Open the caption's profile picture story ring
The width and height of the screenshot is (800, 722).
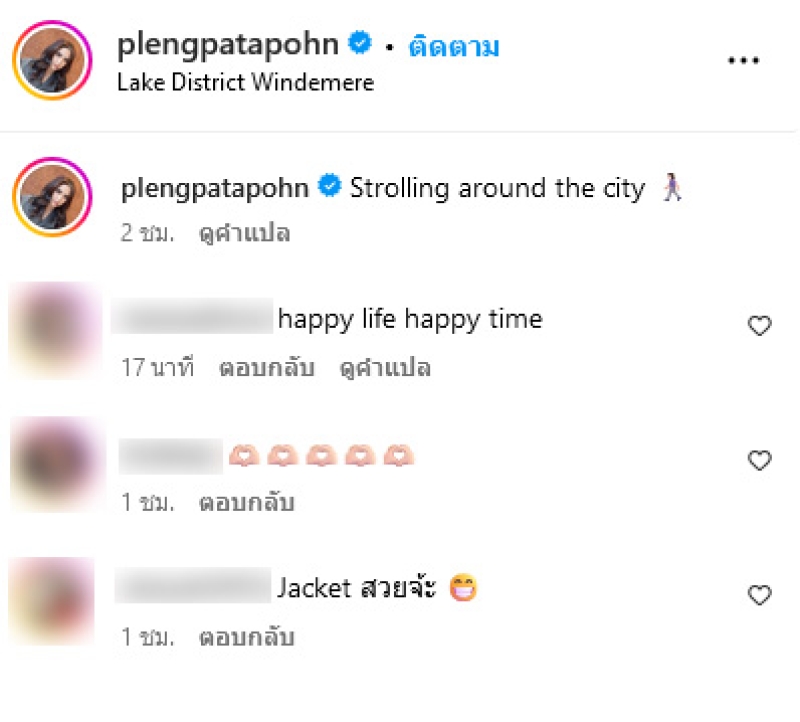pyautogui.click(x=52, y=197)
